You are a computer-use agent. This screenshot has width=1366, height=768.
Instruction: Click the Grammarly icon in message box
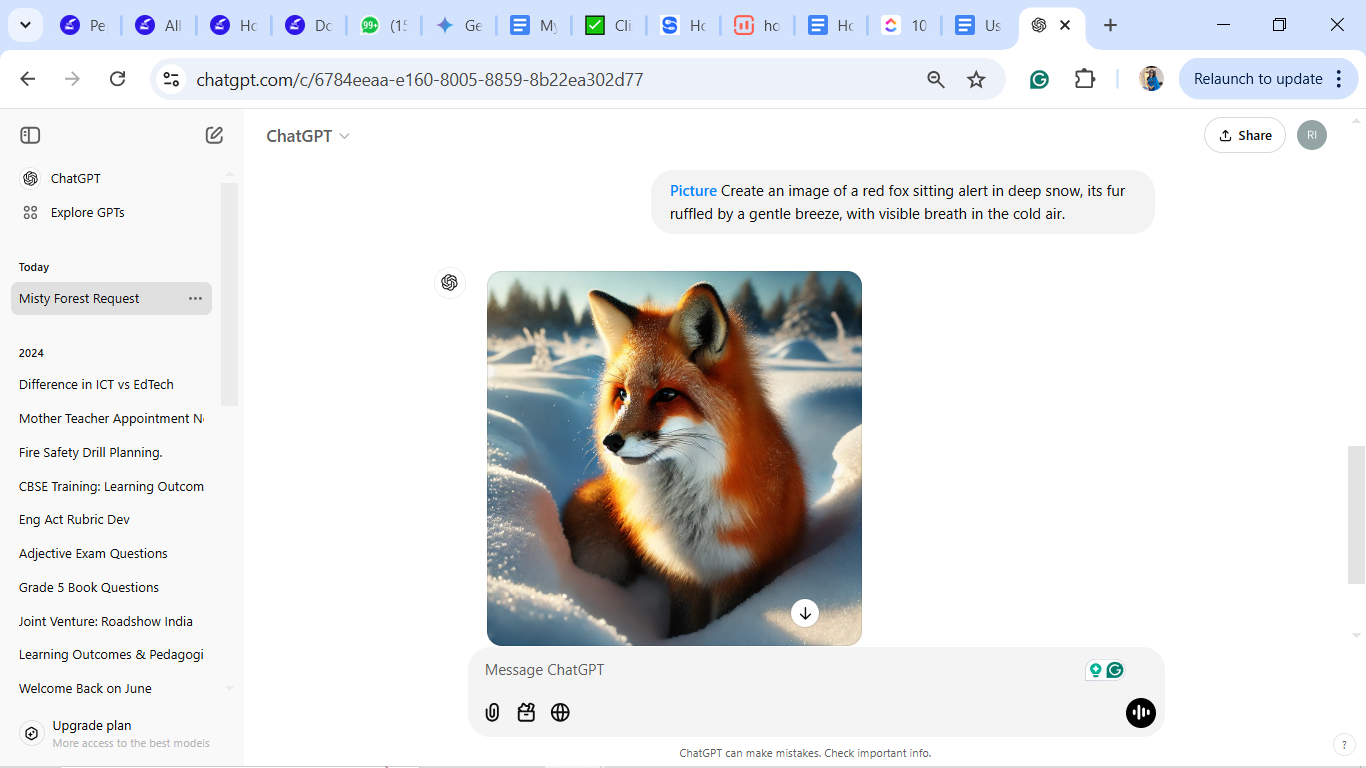click(x=1115, y=670)
